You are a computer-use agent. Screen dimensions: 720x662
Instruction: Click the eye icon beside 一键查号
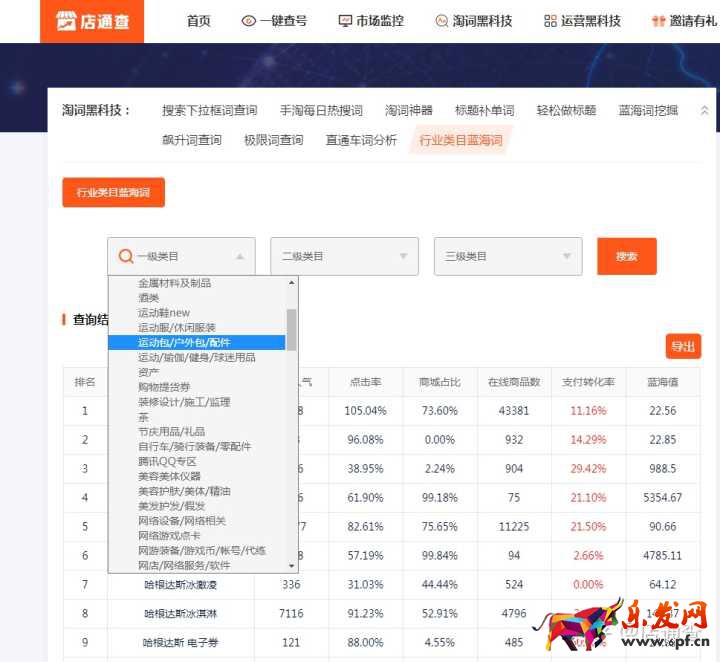[x=249, y=21]
